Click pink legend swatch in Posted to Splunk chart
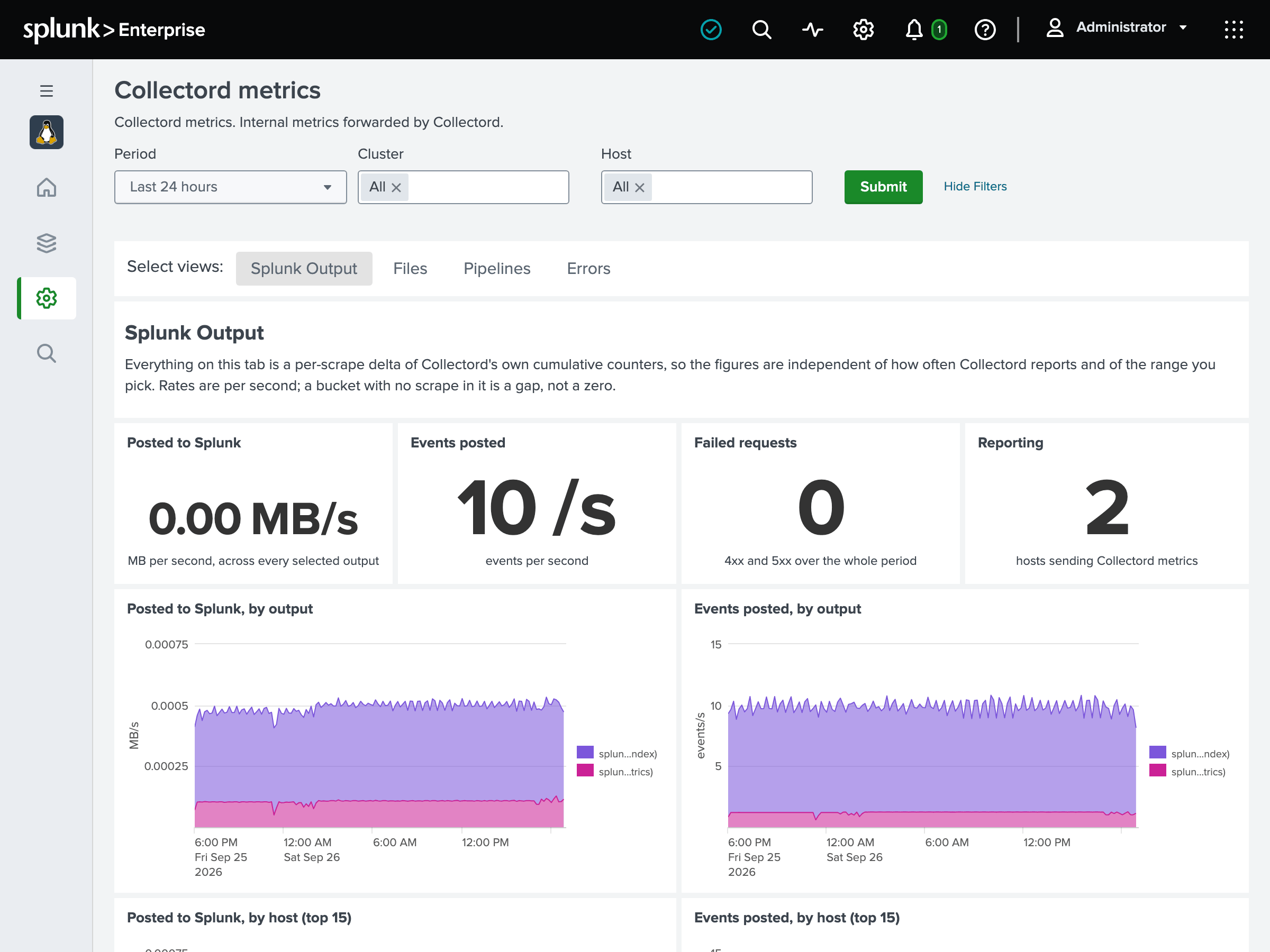The height and width of the screenshot is (952, 1270). (x=585, y=771)
